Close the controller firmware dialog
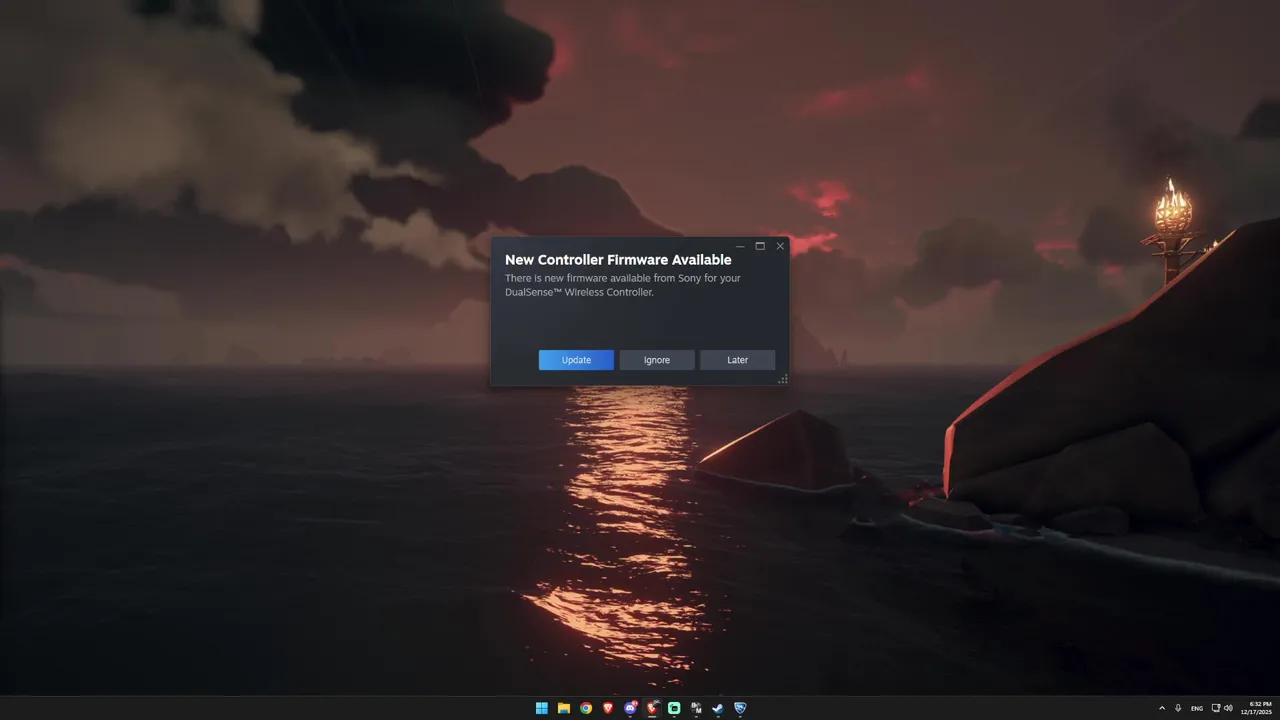 [780, 246]
